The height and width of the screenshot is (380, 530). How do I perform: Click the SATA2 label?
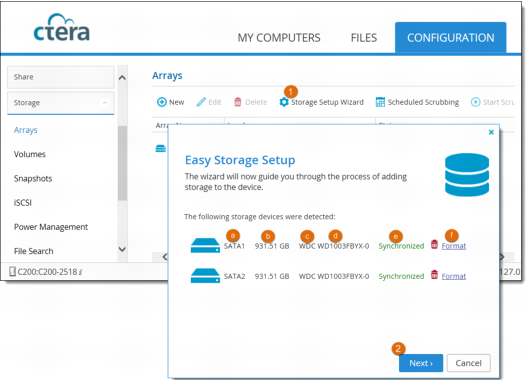click(234, 276)
